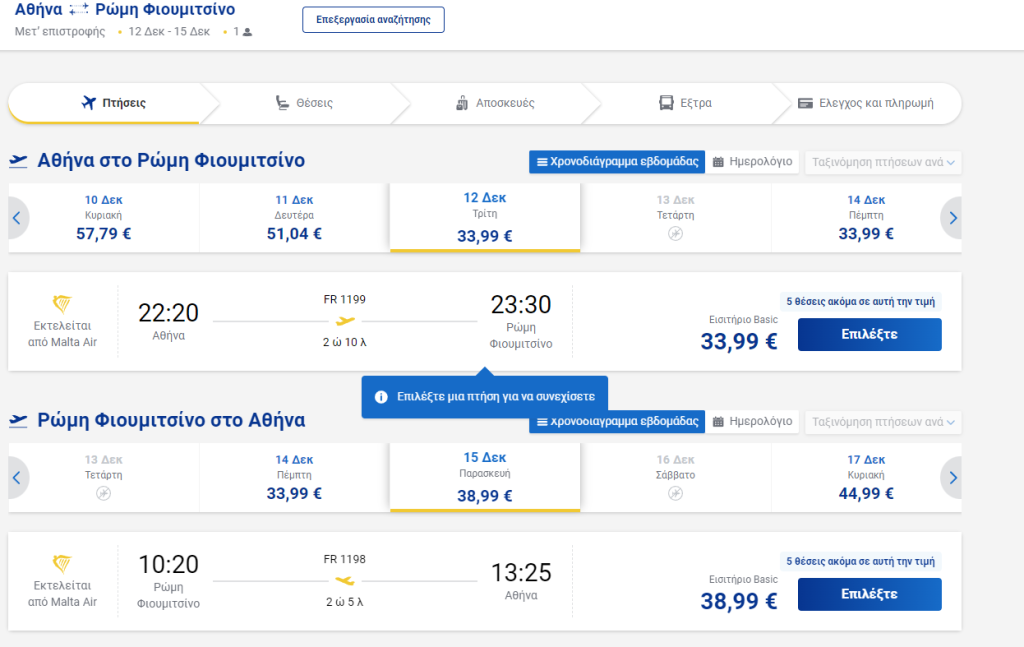Screen dimensions: 1024x647
Task: Select return date 16 Δεκ Σάββατο
Action: 675,478
